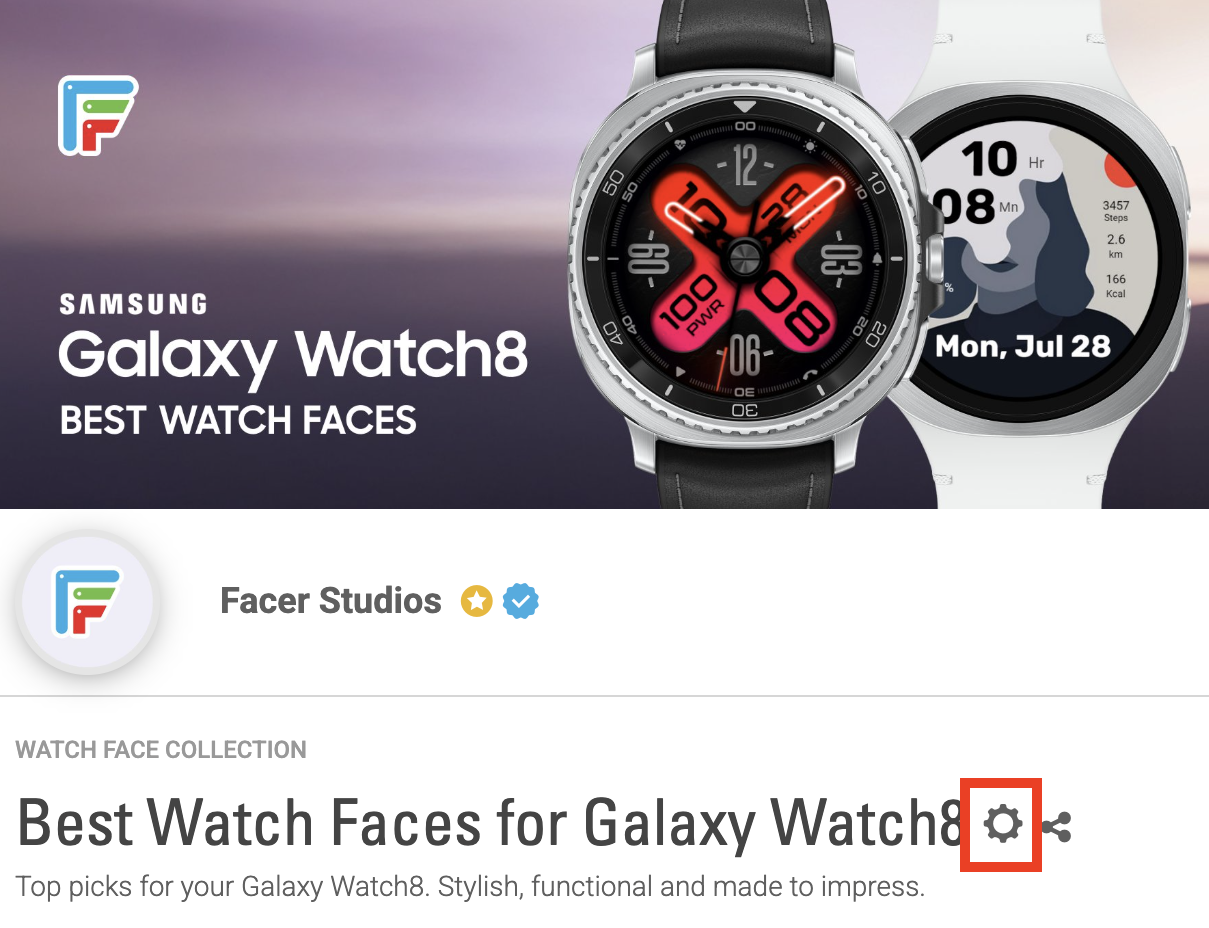The image size is (1209, 928).
Task: Open the Facer Studios profile name
Action: [x=331, y=601]
